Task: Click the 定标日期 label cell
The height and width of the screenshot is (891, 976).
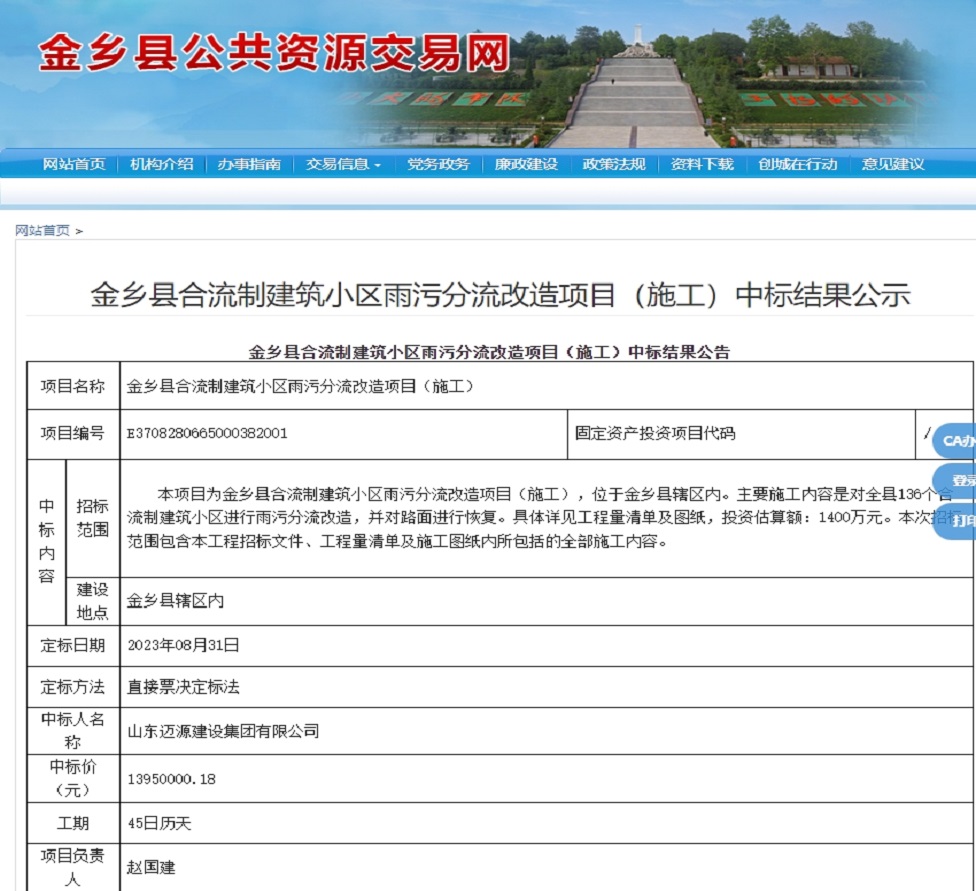Action: pyautogui.click(x=73, y=646)
